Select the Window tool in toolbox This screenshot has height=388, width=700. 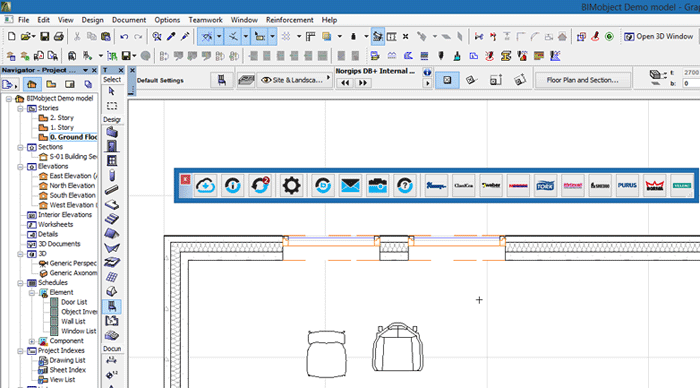pos(112,161)
